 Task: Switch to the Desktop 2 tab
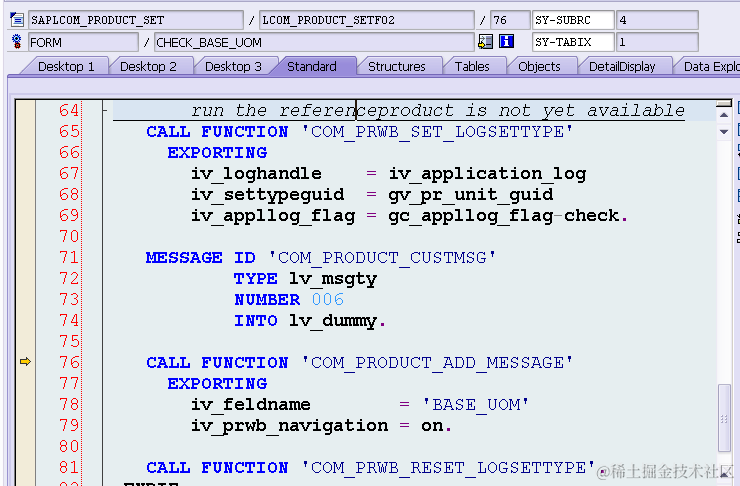point(148,67)
